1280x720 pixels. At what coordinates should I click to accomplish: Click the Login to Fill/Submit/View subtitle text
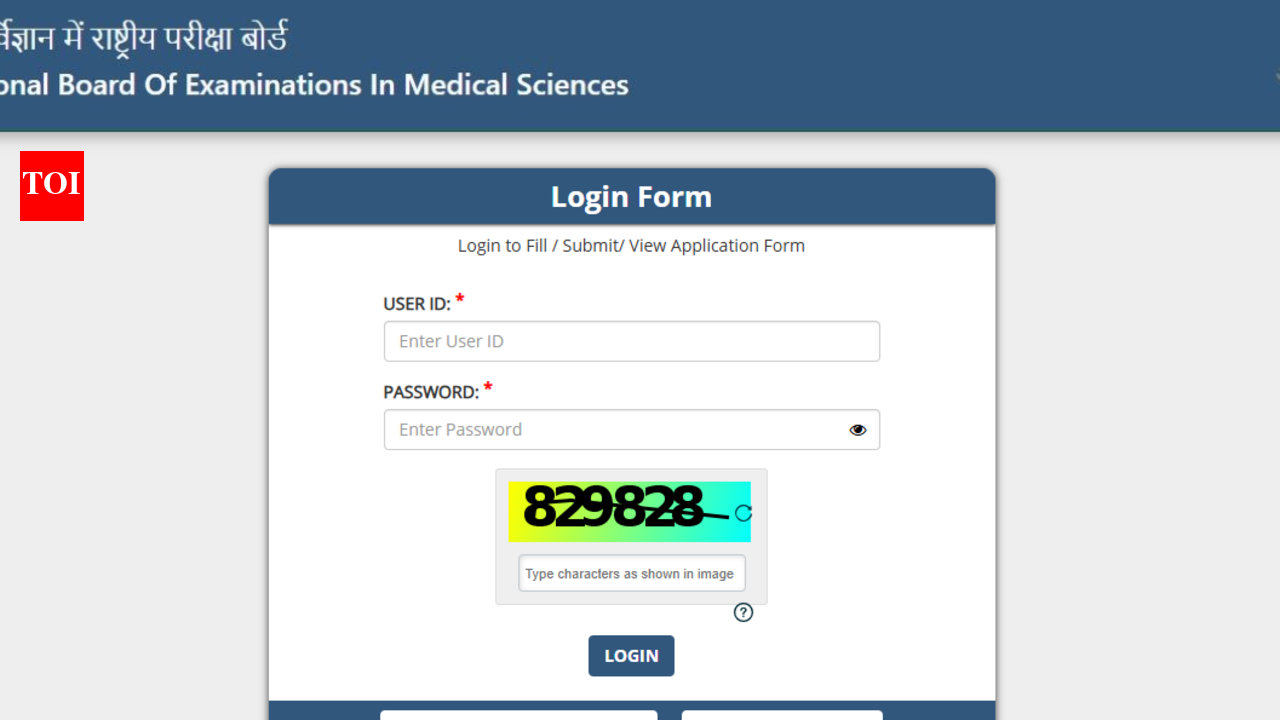631,246
